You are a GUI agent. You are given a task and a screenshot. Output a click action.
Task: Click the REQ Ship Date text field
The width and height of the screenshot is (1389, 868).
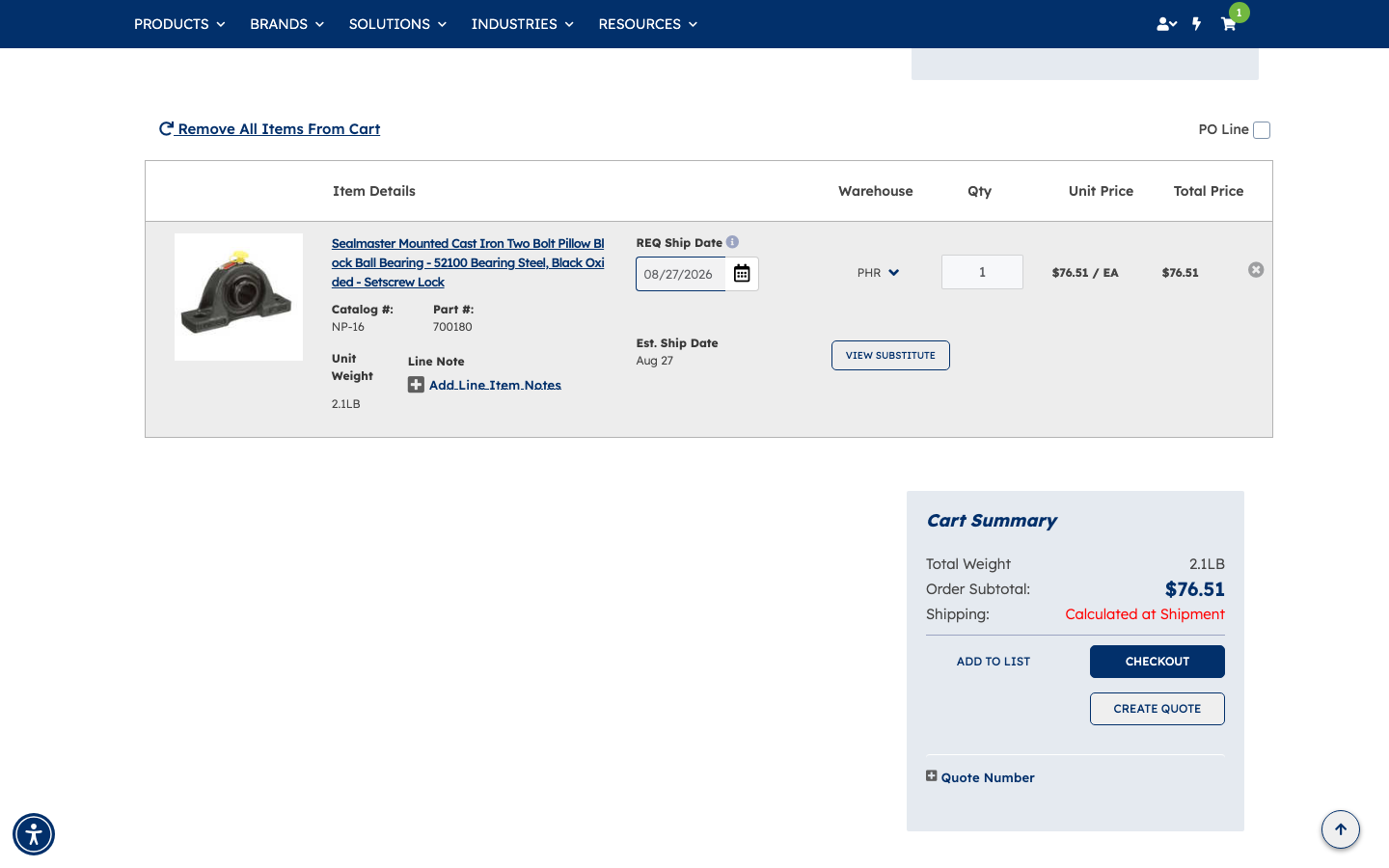tap(681, 274)
